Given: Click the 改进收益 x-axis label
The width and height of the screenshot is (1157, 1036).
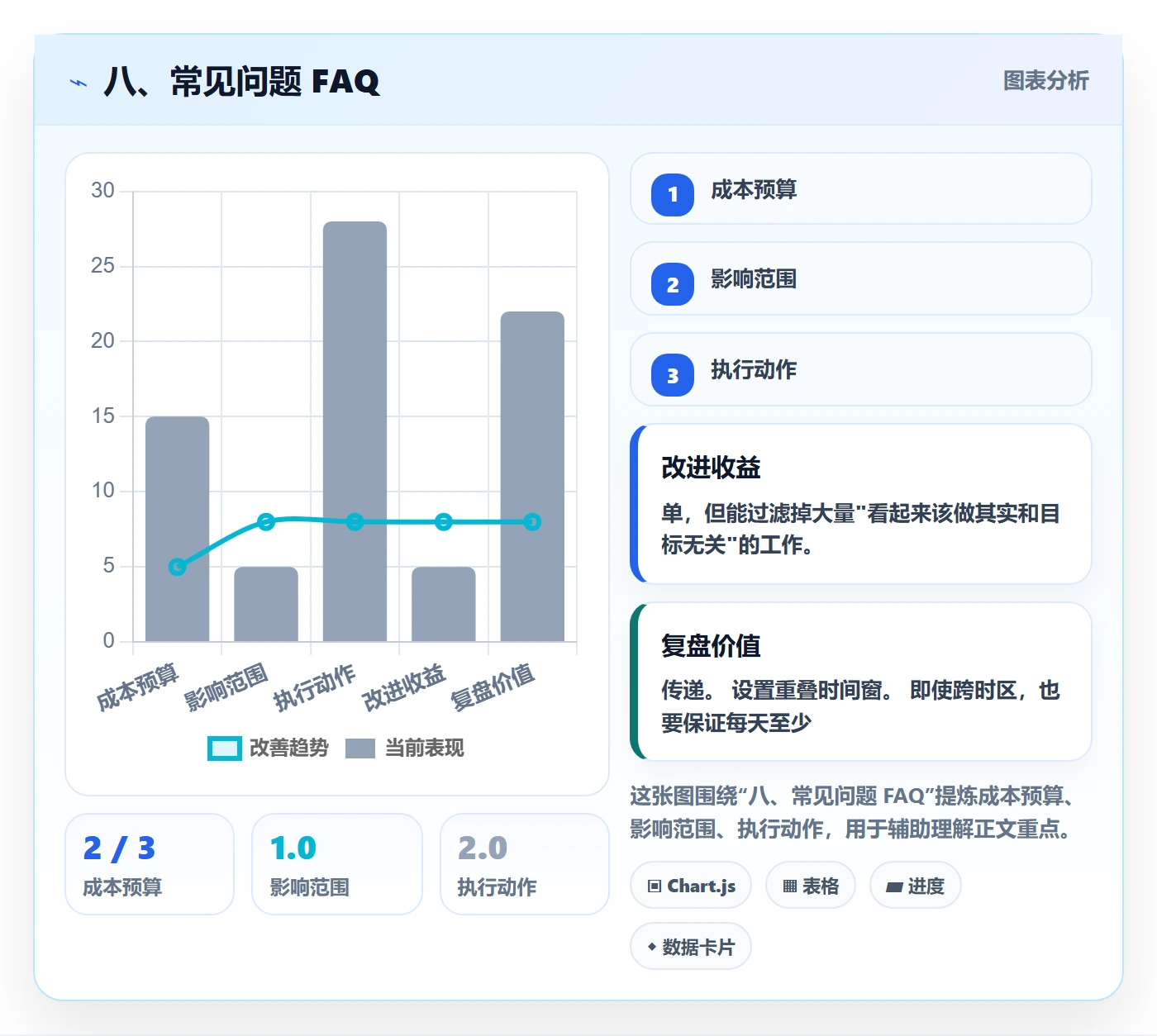Looking at the screenshot, I should pos(404,687).
